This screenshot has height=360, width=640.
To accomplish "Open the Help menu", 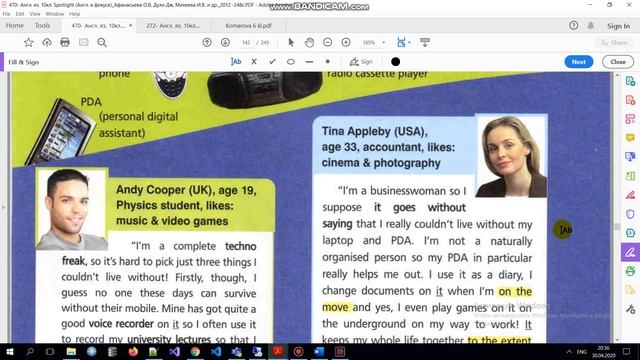I will point(75,14).
